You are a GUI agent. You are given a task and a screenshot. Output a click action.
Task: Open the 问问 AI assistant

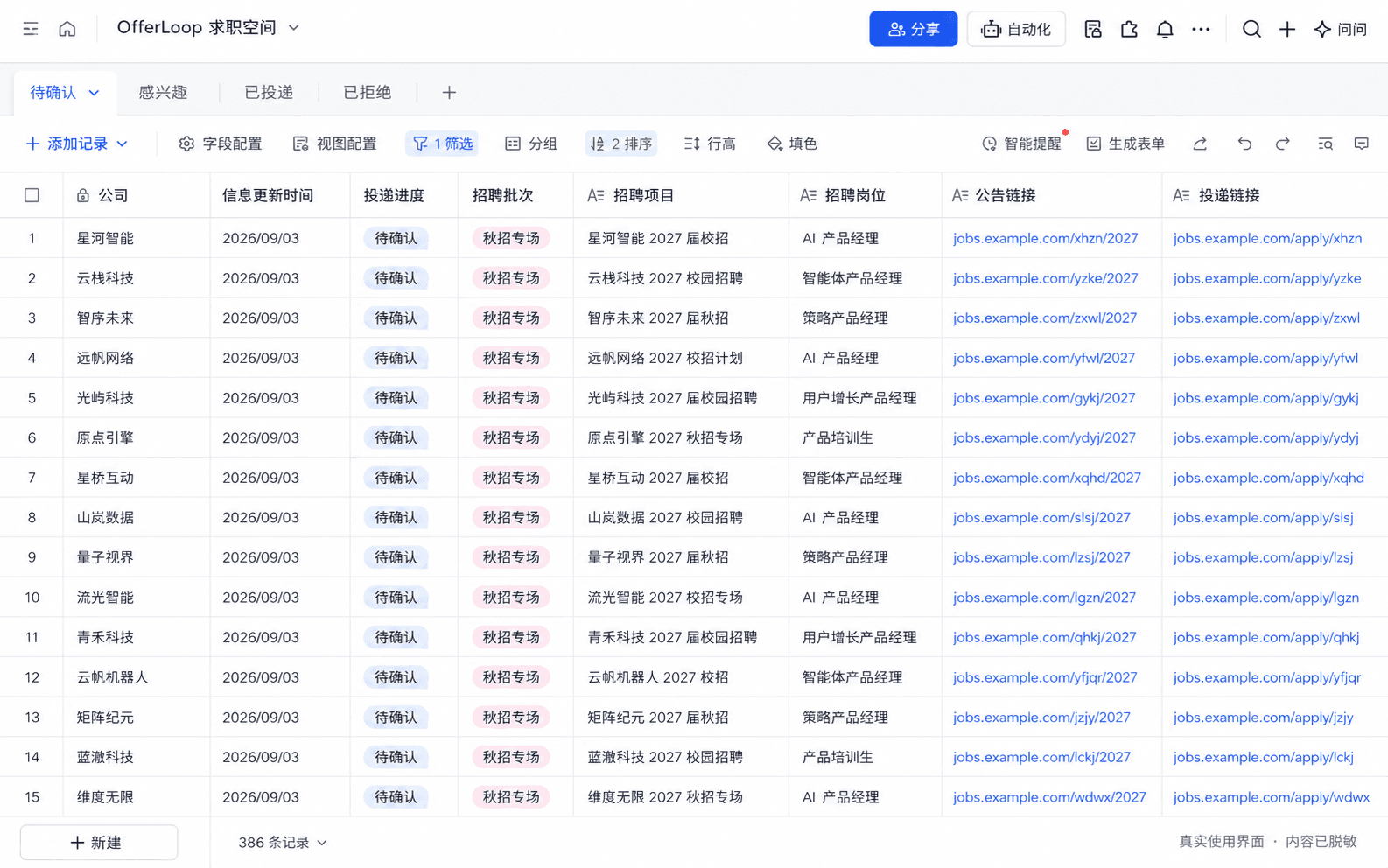(1341, 29)
